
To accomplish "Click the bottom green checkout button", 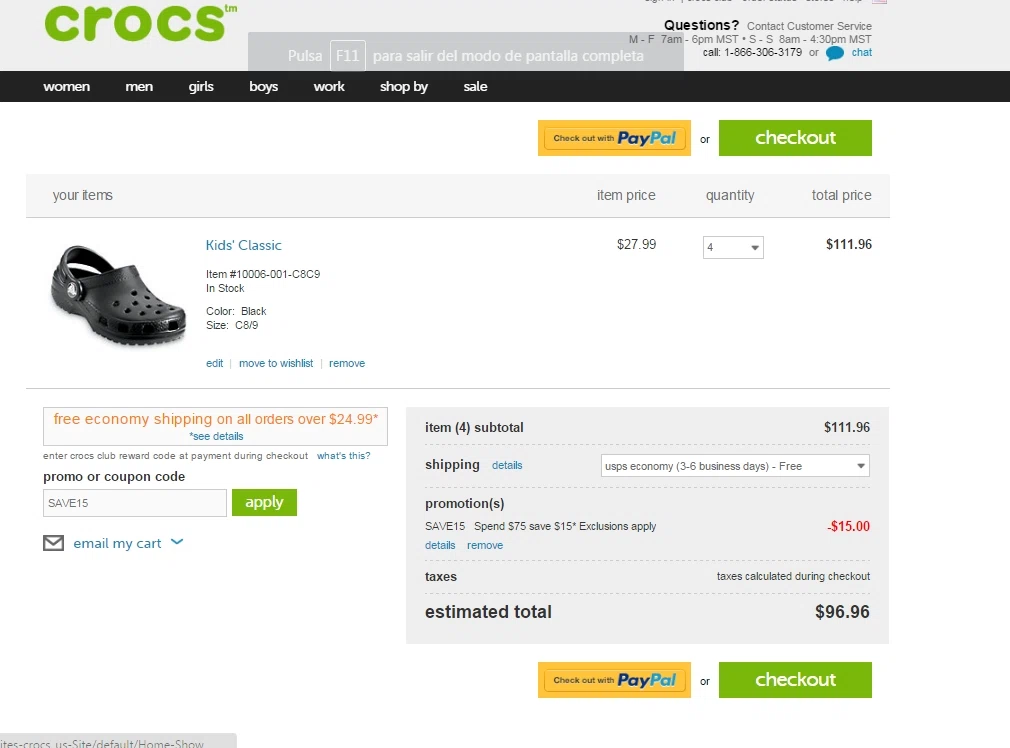I will tap(796, 680).
